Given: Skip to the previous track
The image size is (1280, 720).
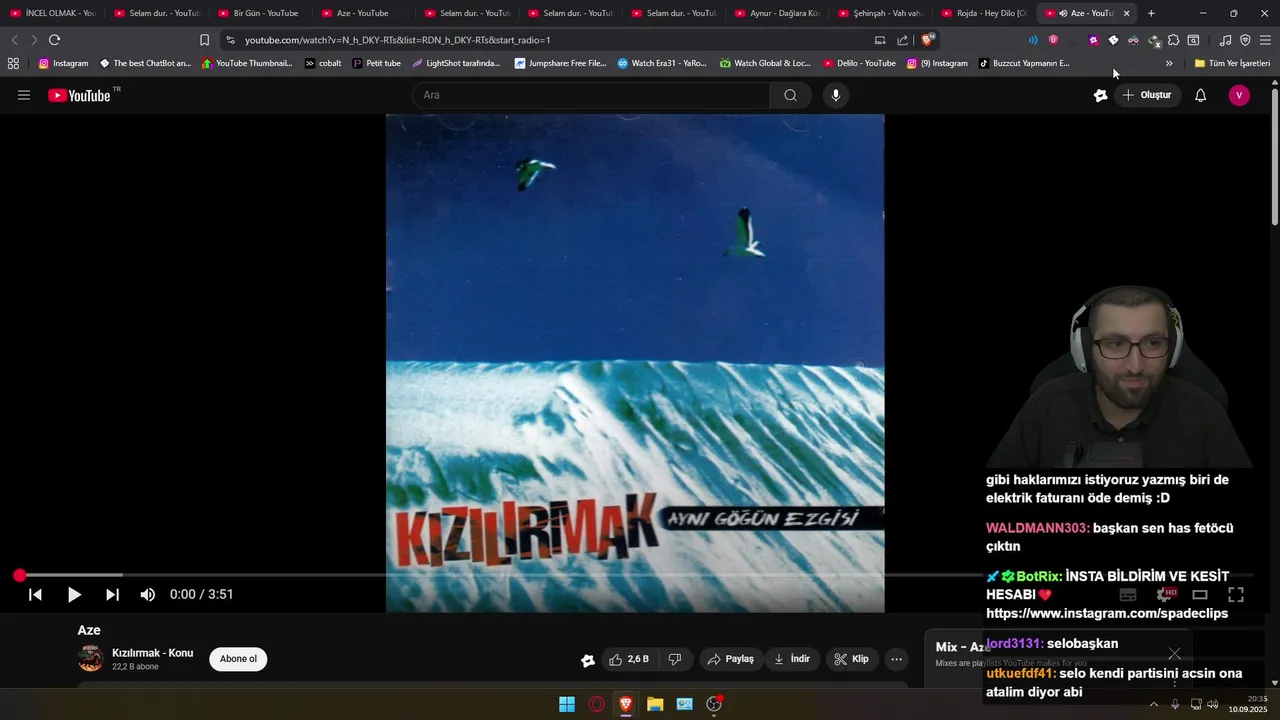Looking at the screenshot, I should (x=35, y=594).
